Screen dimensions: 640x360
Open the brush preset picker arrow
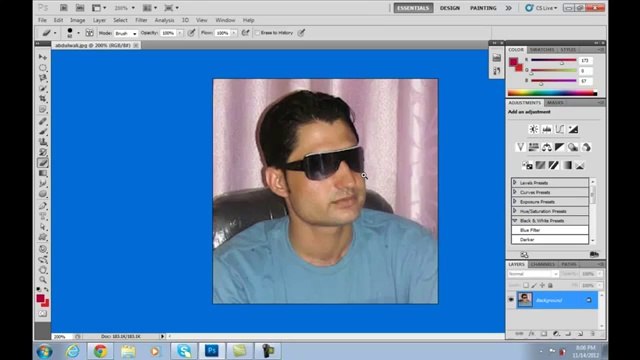(x=78, y=33)
